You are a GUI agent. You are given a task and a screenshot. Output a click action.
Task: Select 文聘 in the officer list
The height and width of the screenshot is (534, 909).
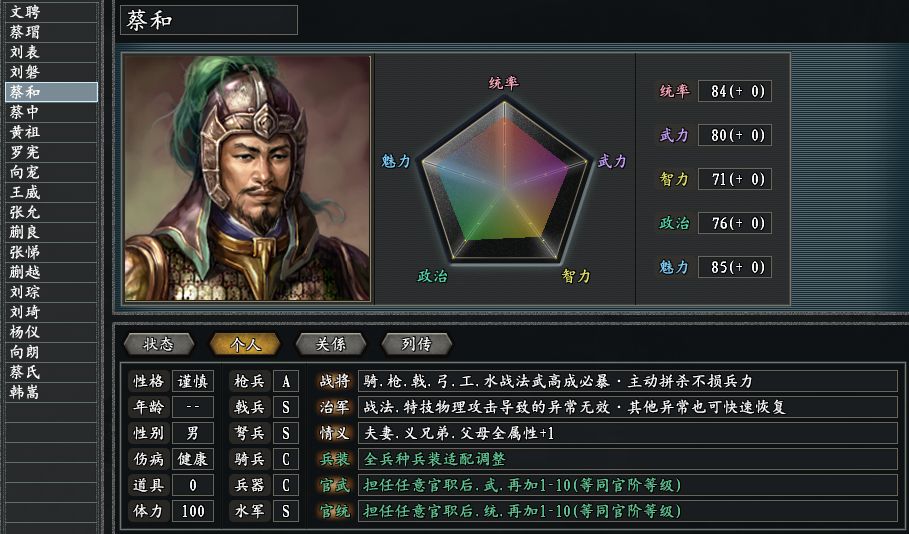(25, 12)
